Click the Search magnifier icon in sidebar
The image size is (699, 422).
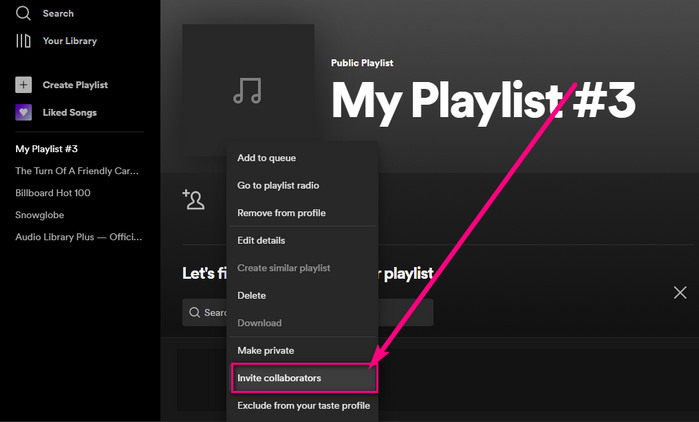[x=23, y=13]
